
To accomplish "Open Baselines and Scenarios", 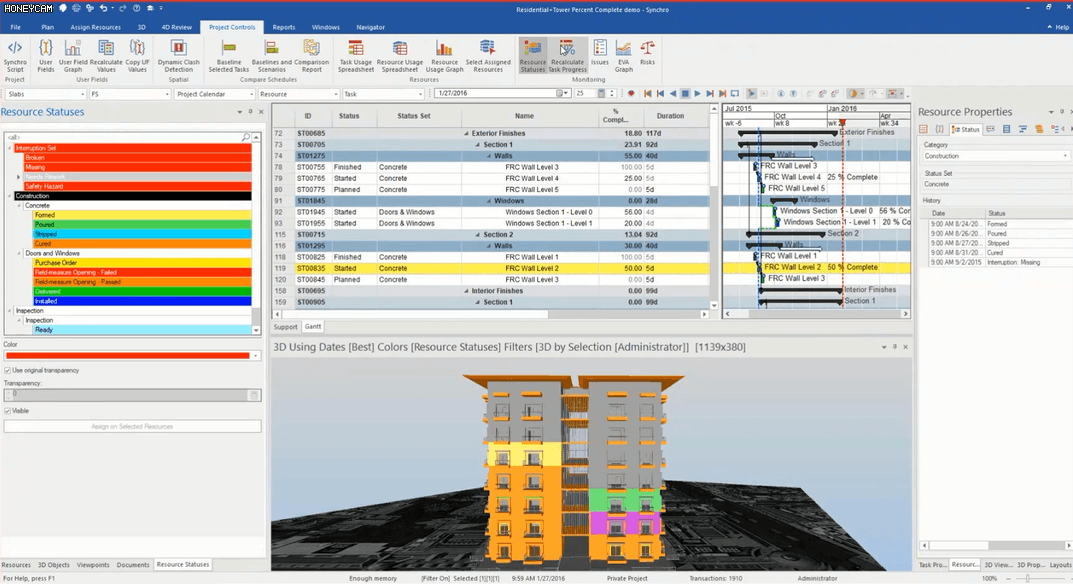I will click(x=272, y=55).
